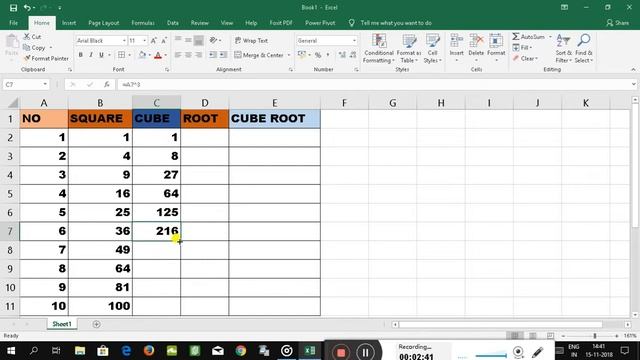The width and height of the screenshot is (640, 360).
Task: Click the Orientation text angle icon
Action: pyautogui.click(x=213, y=40)
